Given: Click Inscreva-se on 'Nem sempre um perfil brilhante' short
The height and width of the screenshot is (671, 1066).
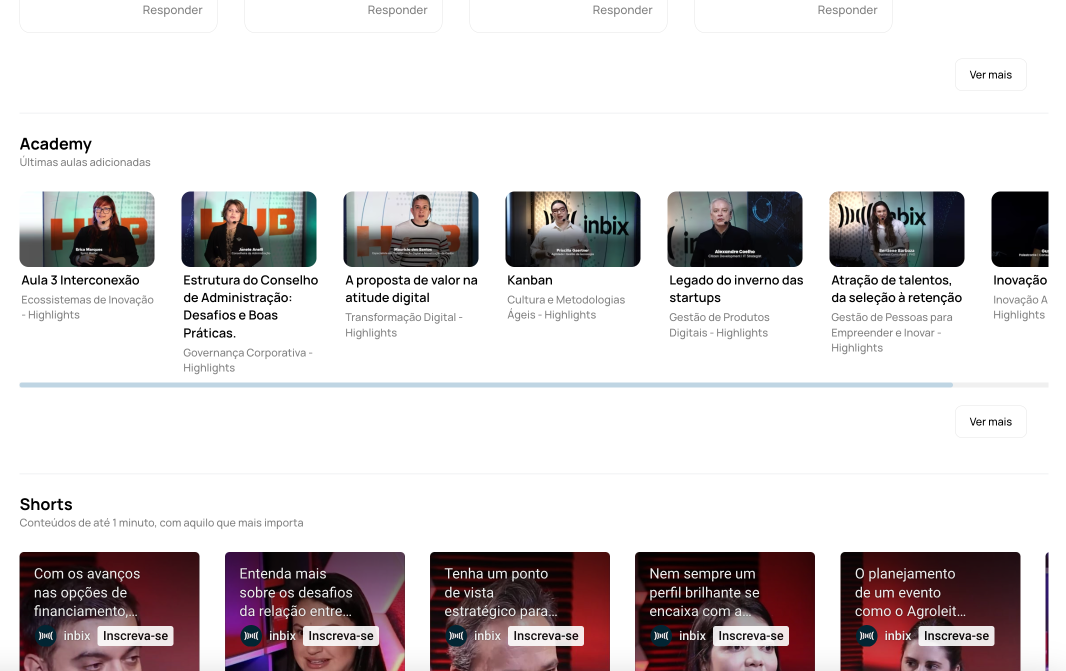Looking at the screenshot, I should point(751,636).
